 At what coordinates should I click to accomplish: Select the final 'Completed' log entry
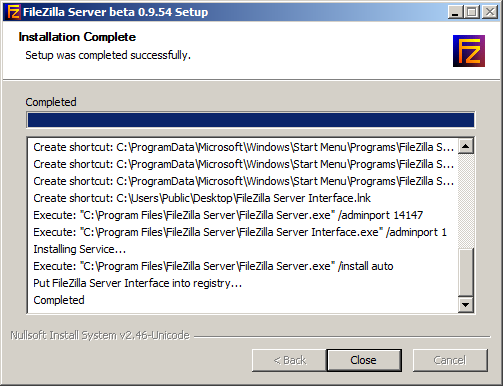pyautogui.click(x=59, y=300)
